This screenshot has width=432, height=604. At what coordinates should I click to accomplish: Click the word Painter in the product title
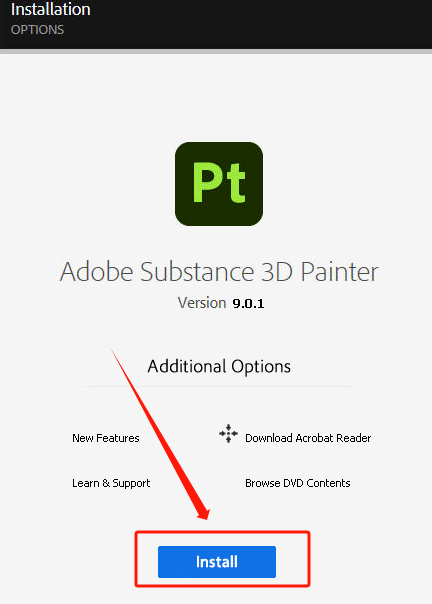click(x=340, y=272)
